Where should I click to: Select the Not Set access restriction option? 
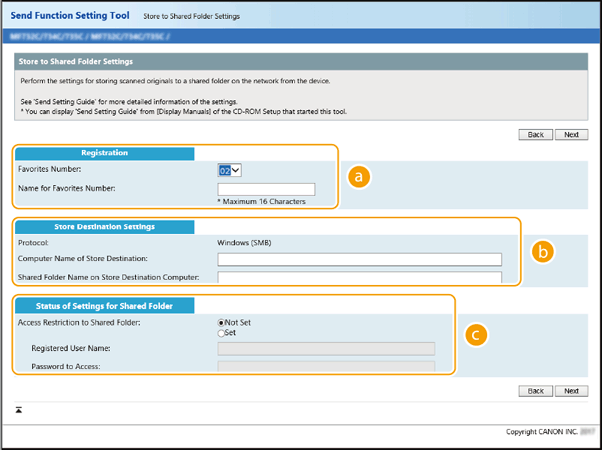(x=222, y=323)
